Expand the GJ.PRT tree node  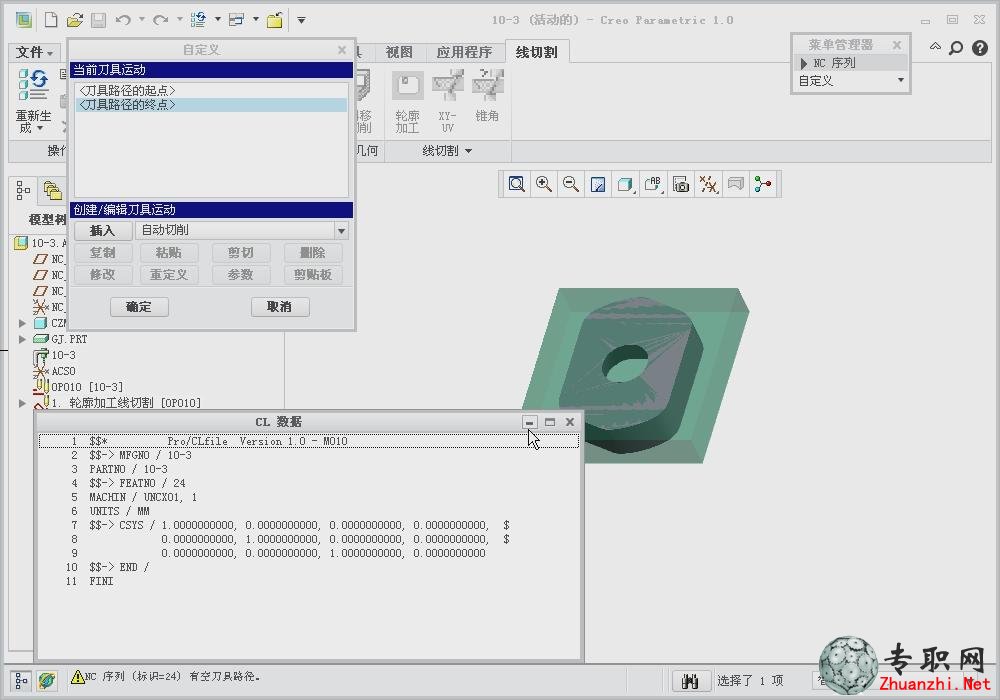[x=22, y=339]
